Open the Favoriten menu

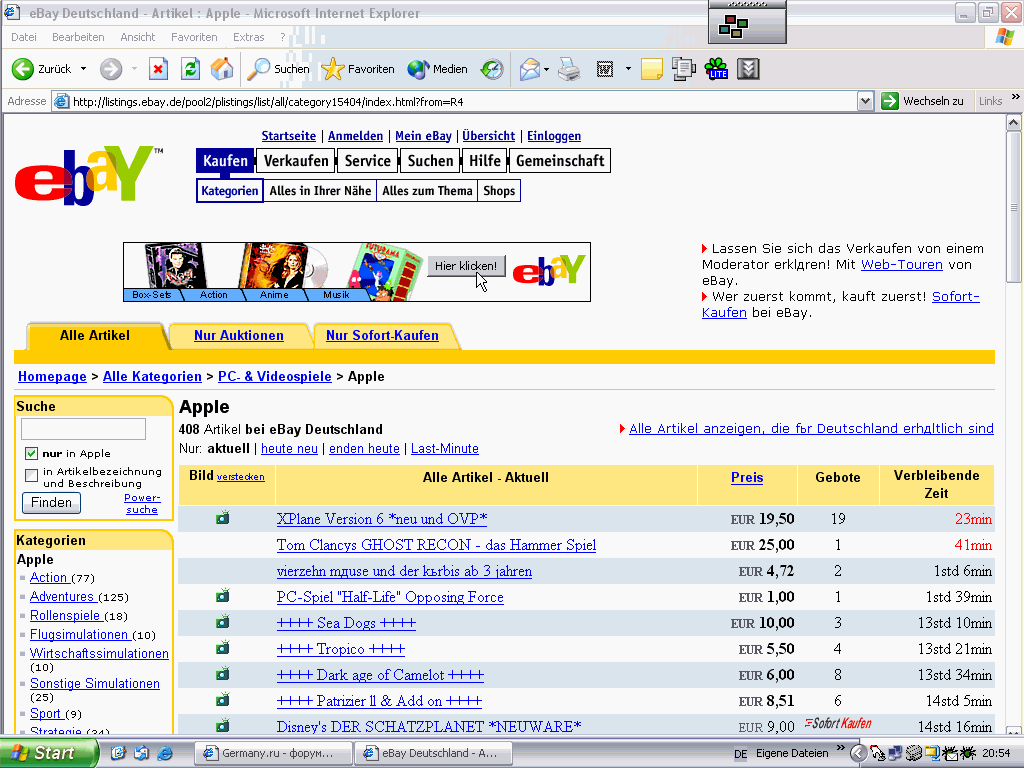click(x=194, y=37)
